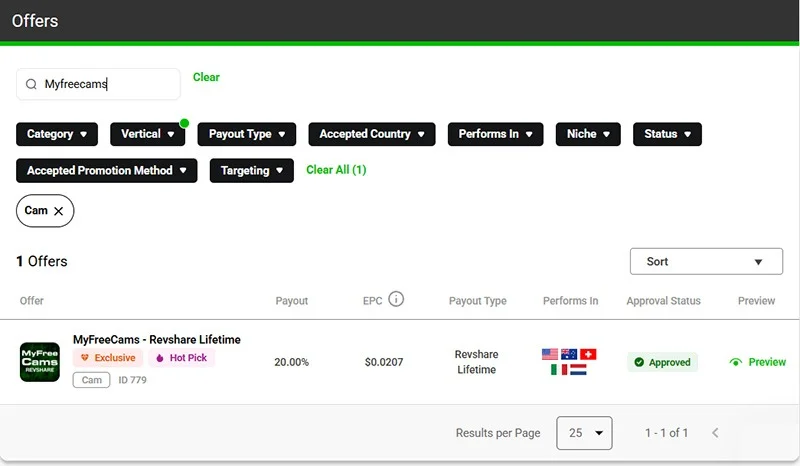Click the Italy flag icon
Screen dimensions: 800x466
[559, 370]
